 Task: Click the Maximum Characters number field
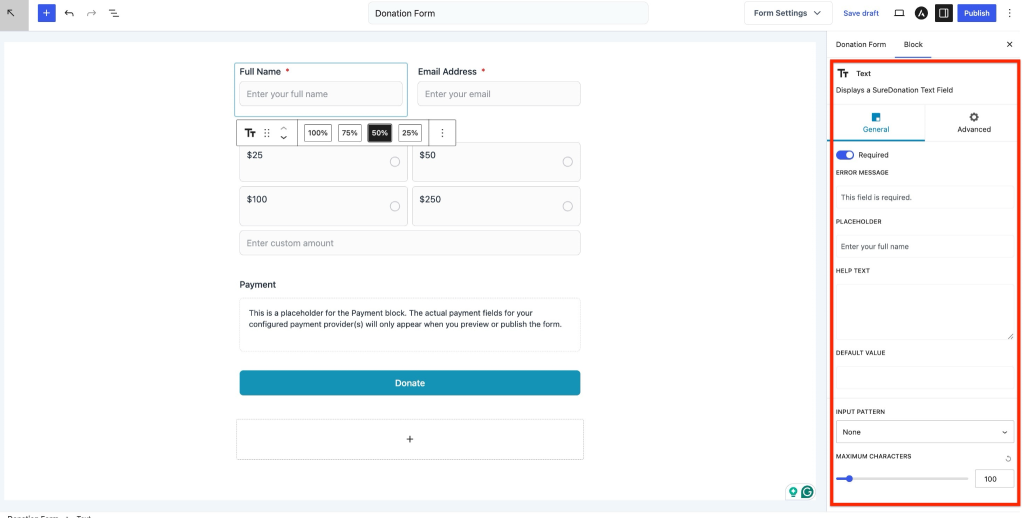tap(995, 479)
